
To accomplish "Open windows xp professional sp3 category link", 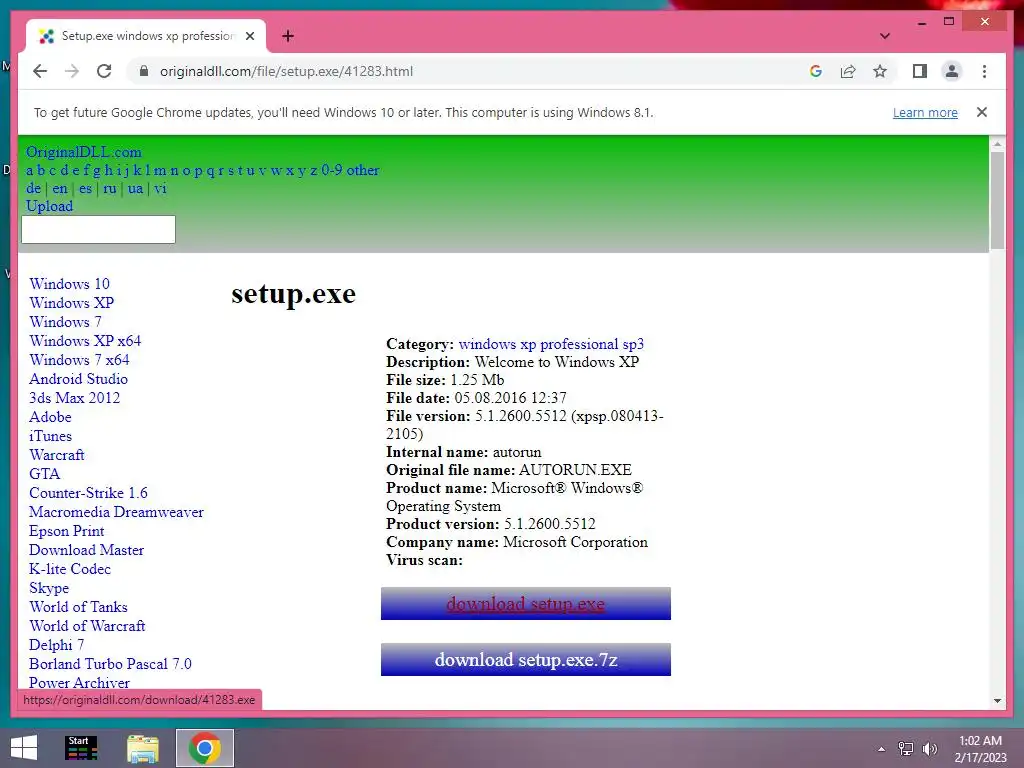I will [x=551, y=344].
